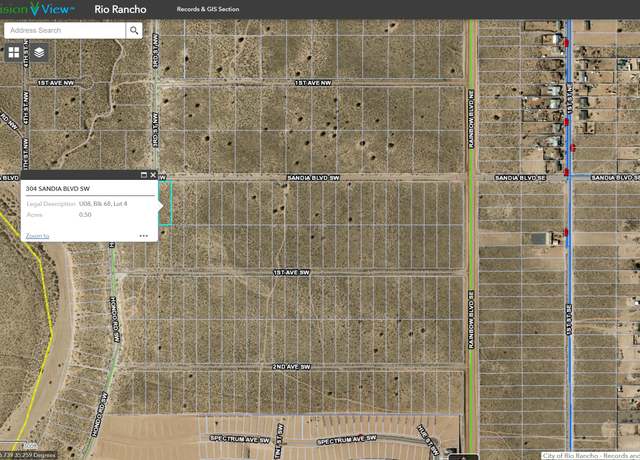This screenshot has width=640, height=460.
Task: Click the SANDIA BLVD SE street label
Action: tap(520, 178)
